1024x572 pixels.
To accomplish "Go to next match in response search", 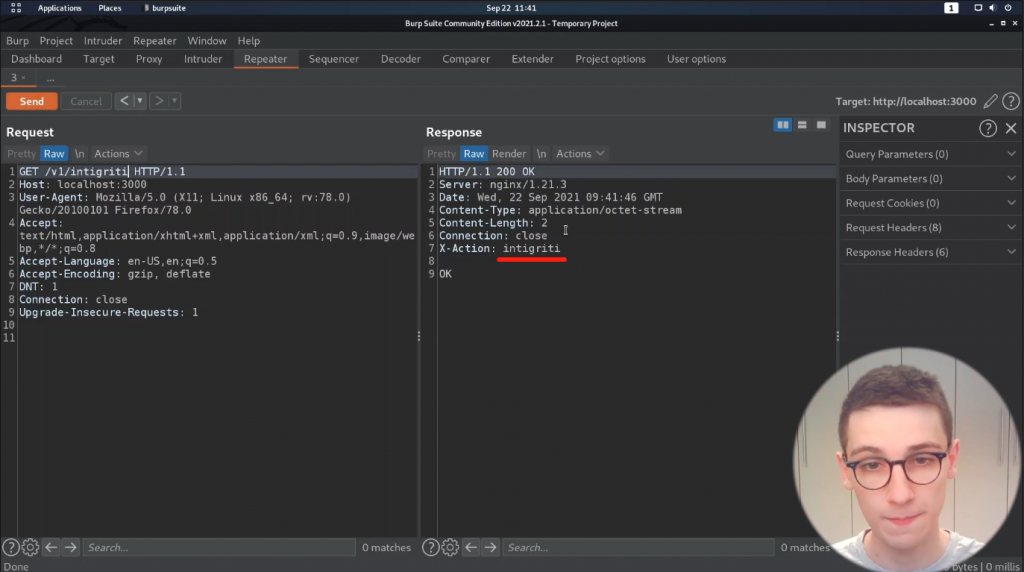I will (x=490, y=547).
